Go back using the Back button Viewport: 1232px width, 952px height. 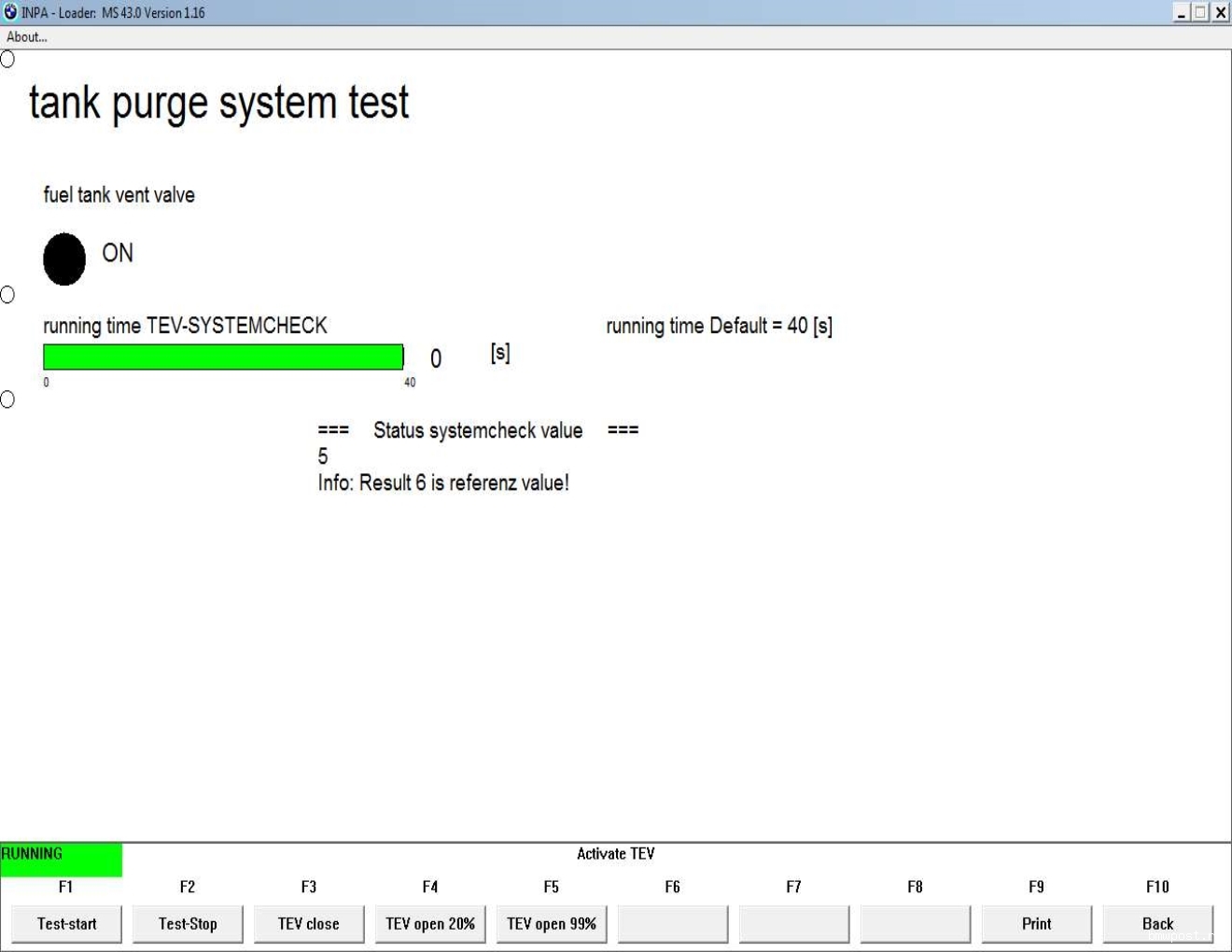(x=1158, y=924)
